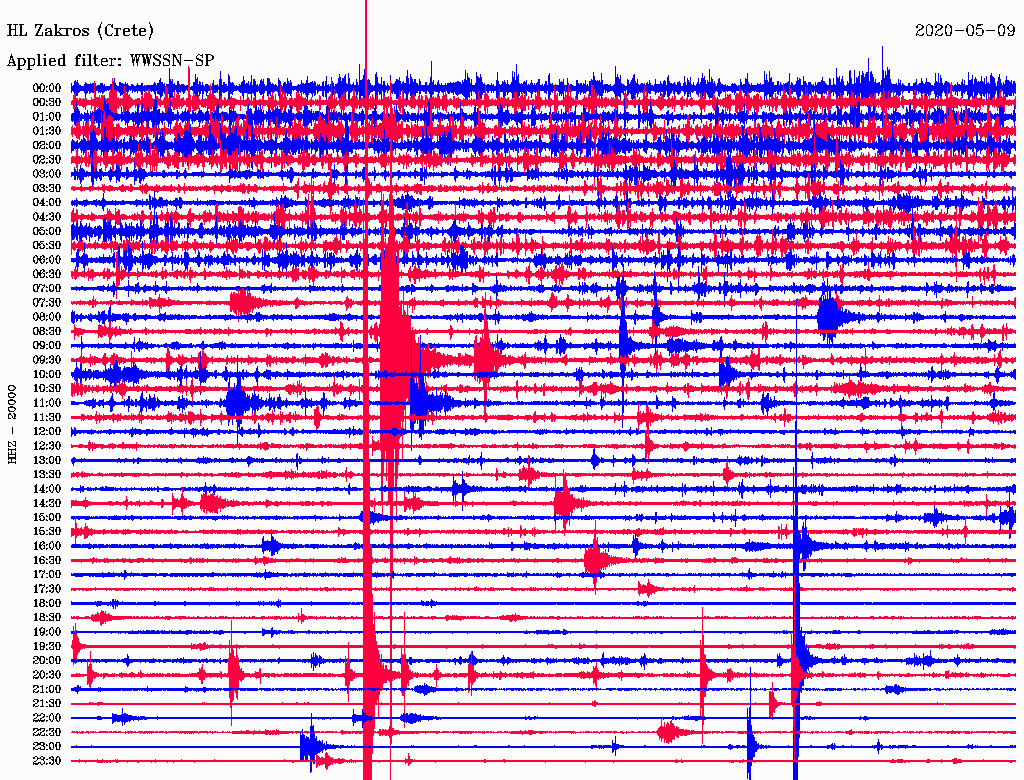Click the HHZ - 20000 axis label
This screenshot has height=780, width=1024.
[x=12, y=423]
